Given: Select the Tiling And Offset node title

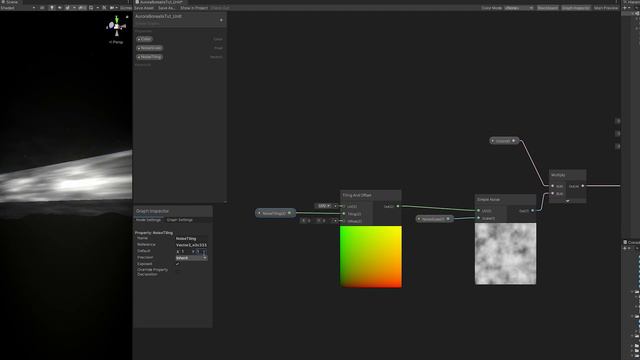Looking at the screenshot, I should coord(357,196).
